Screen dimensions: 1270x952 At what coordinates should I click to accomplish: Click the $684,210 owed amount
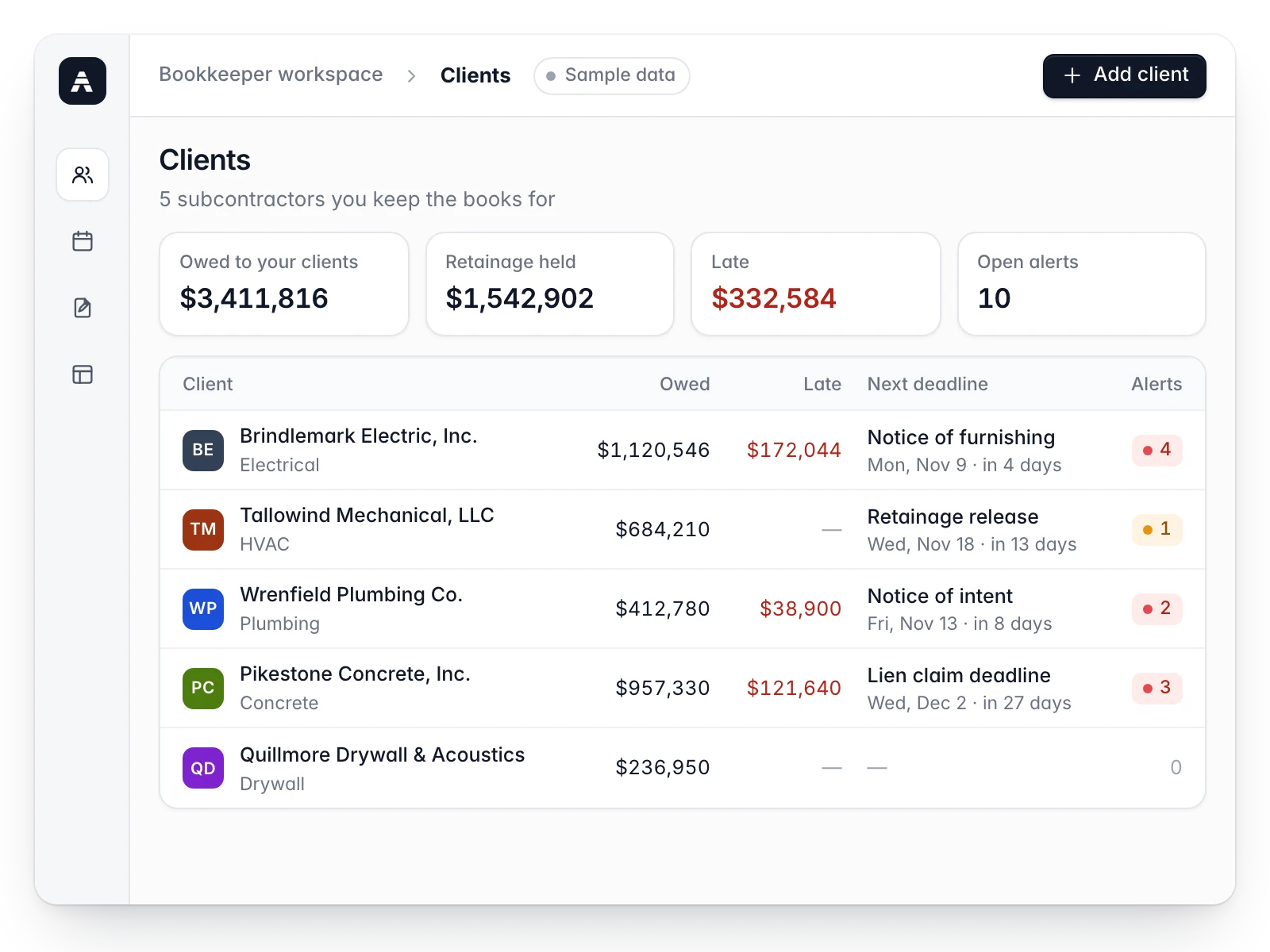[x=663, y=529]
